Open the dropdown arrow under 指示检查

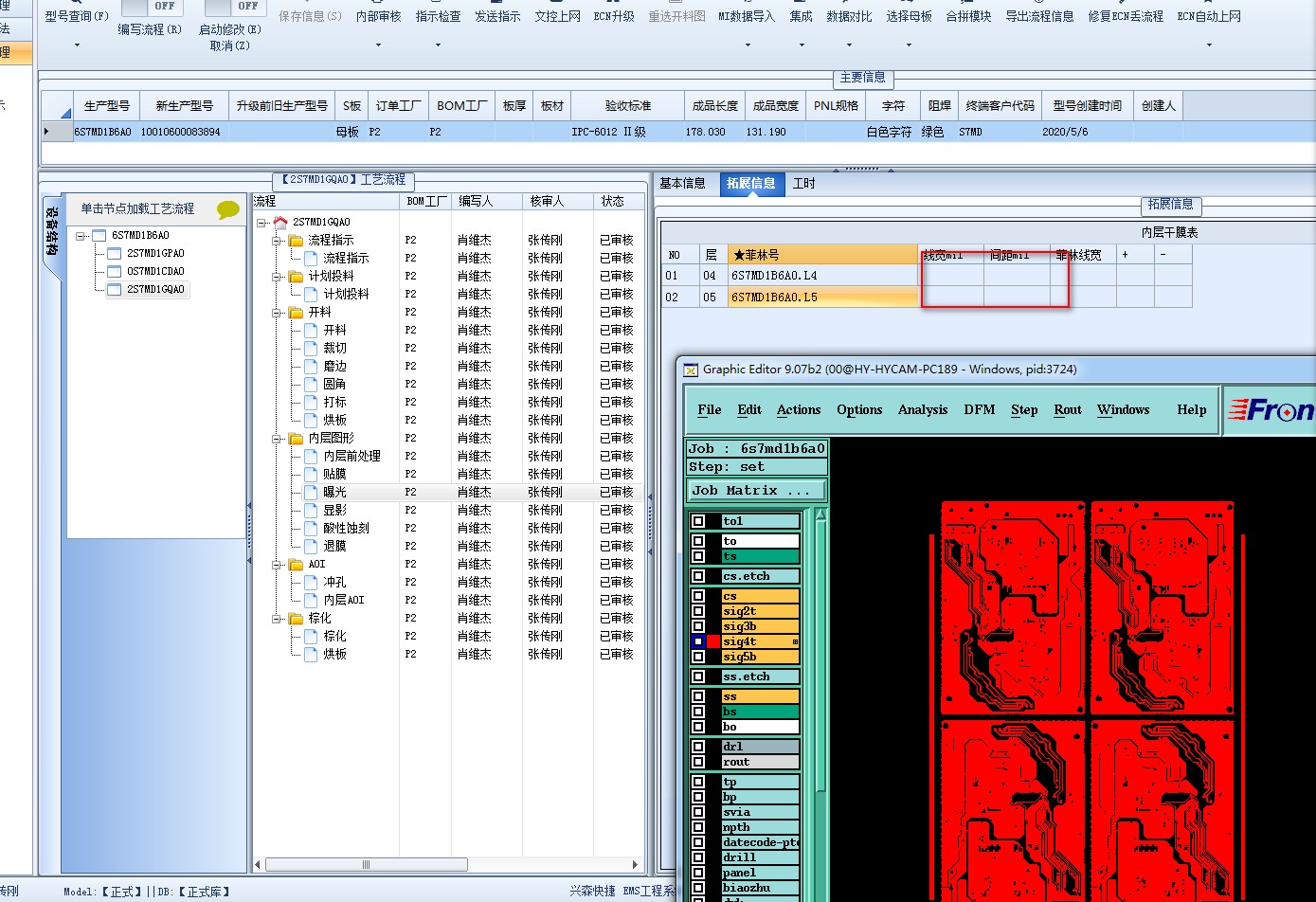[438, 45]
